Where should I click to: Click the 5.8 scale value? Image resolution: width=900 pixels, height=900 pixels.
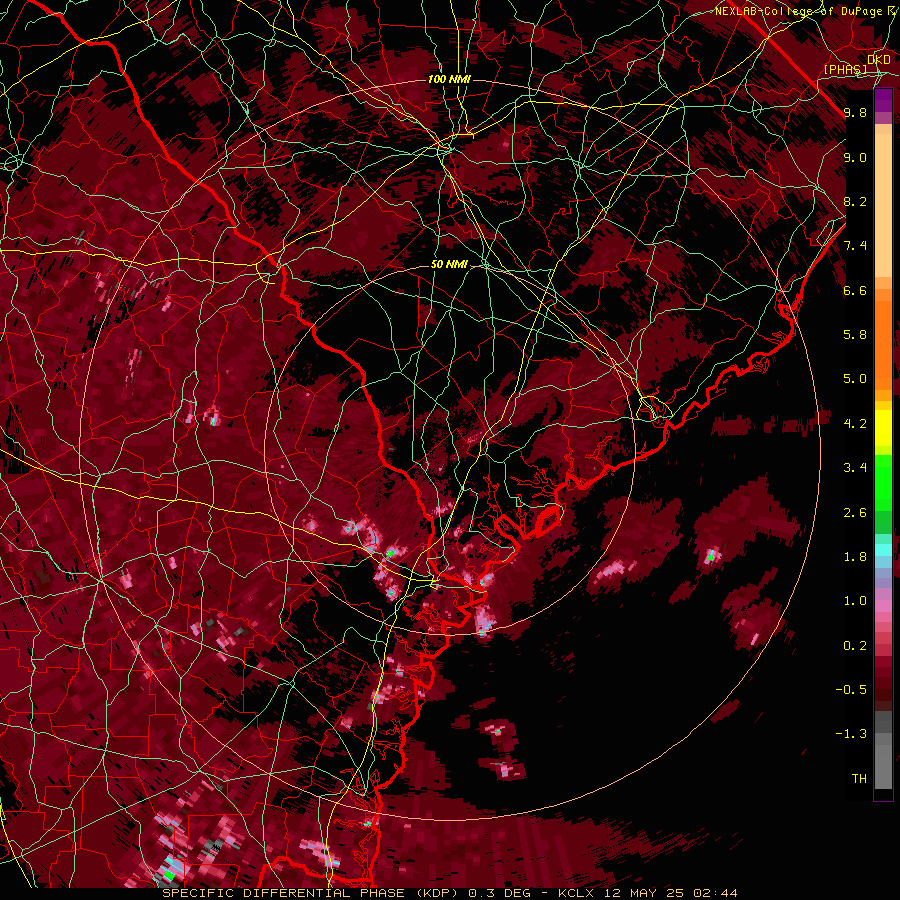tap(855, 334)
